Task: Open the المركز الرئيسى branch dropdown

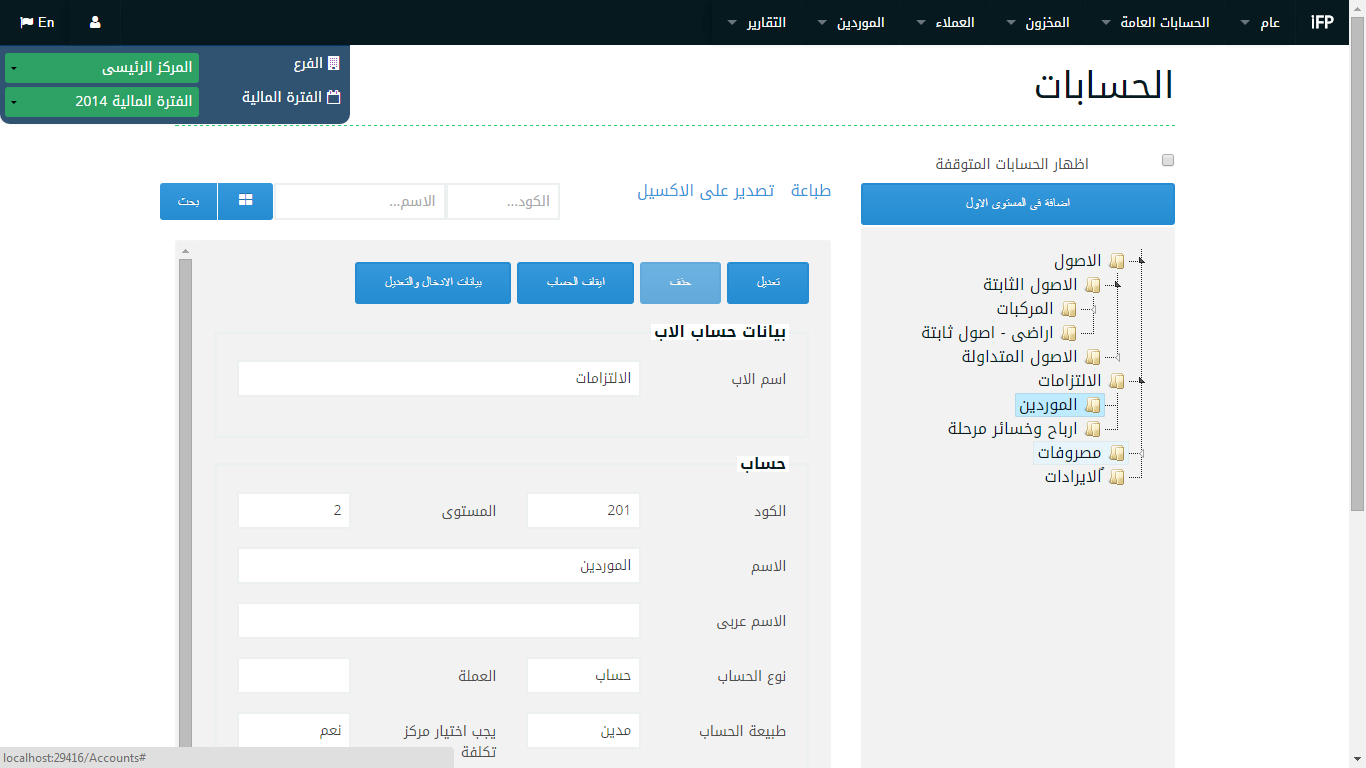Action: coord(102,68)
